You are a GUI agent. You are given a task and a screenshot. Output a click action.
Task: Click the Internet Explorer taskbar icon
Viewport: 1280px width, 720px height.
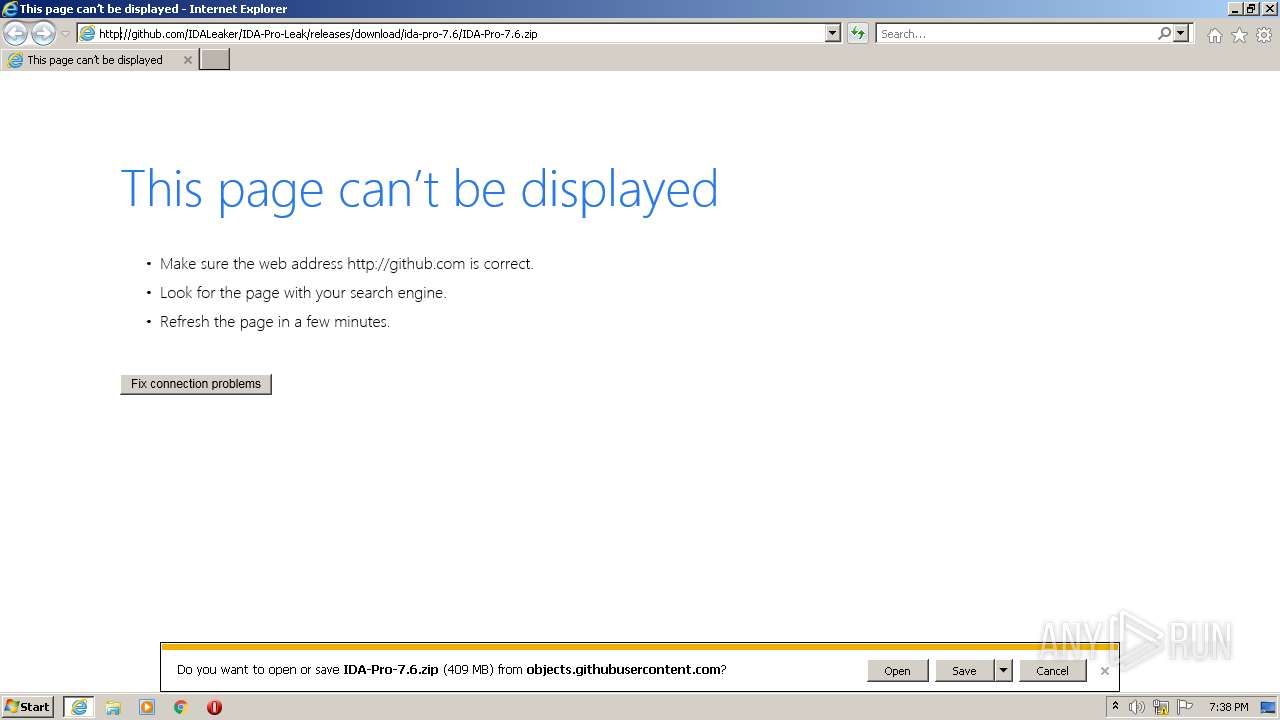click(x=79, y=707)
